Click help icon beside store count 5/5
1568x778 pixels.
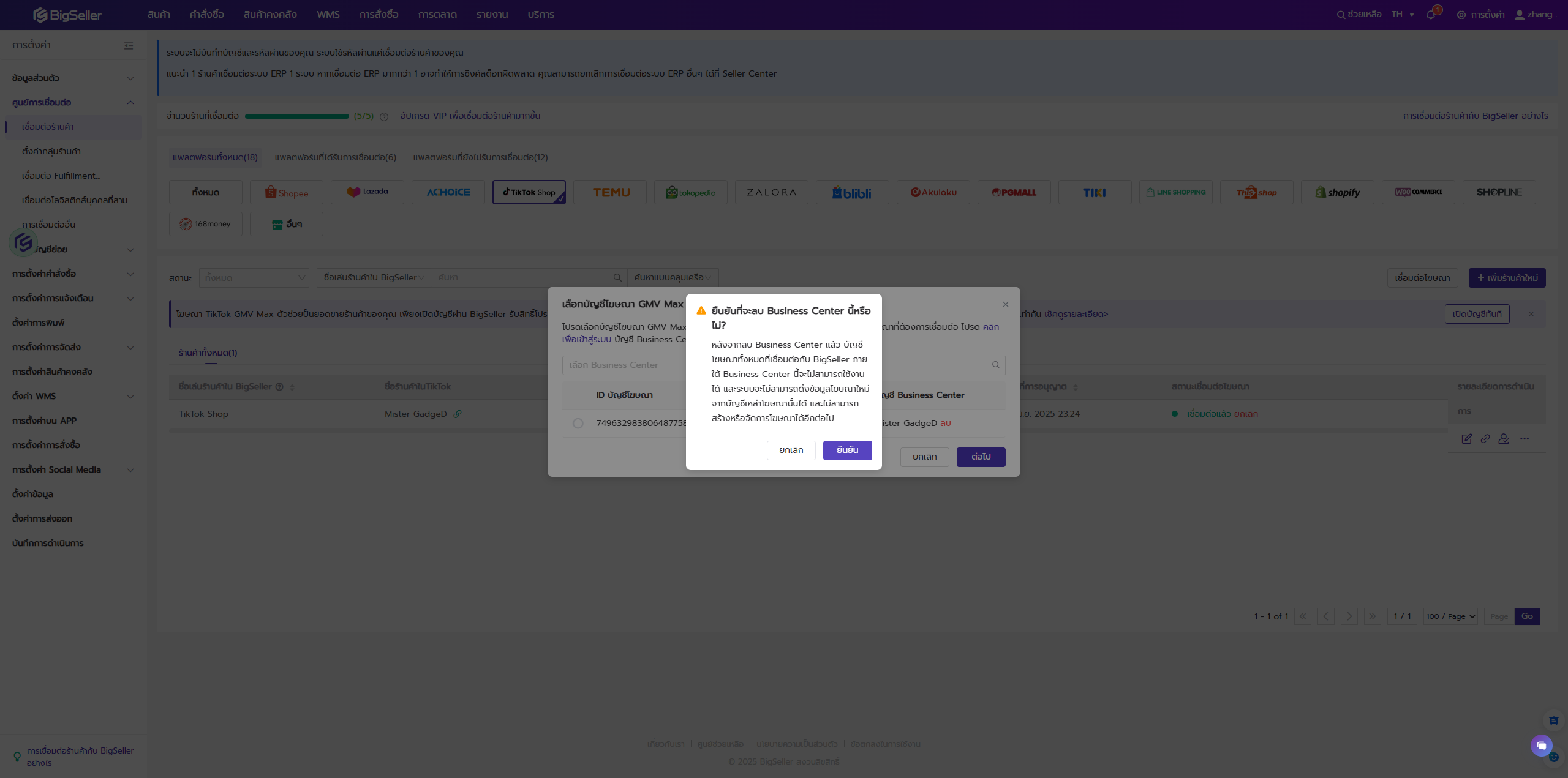[x=384, y=117]
